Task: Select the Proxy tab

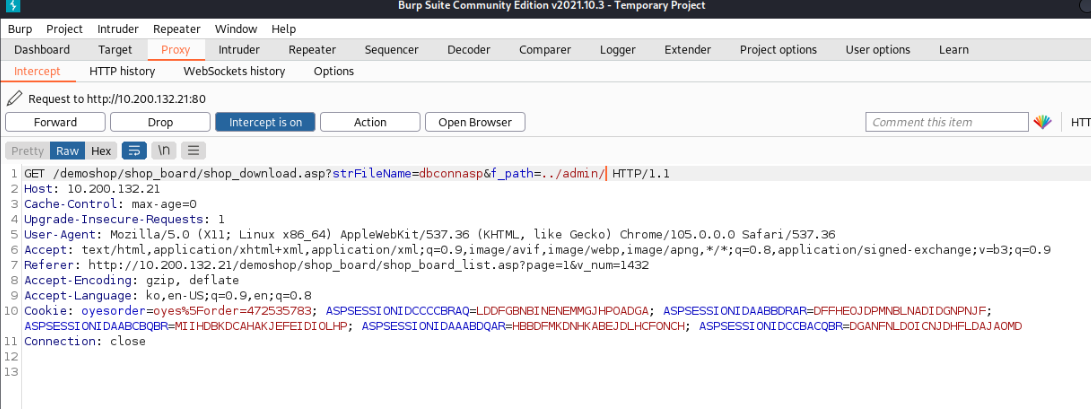Action: pos(175,50)
